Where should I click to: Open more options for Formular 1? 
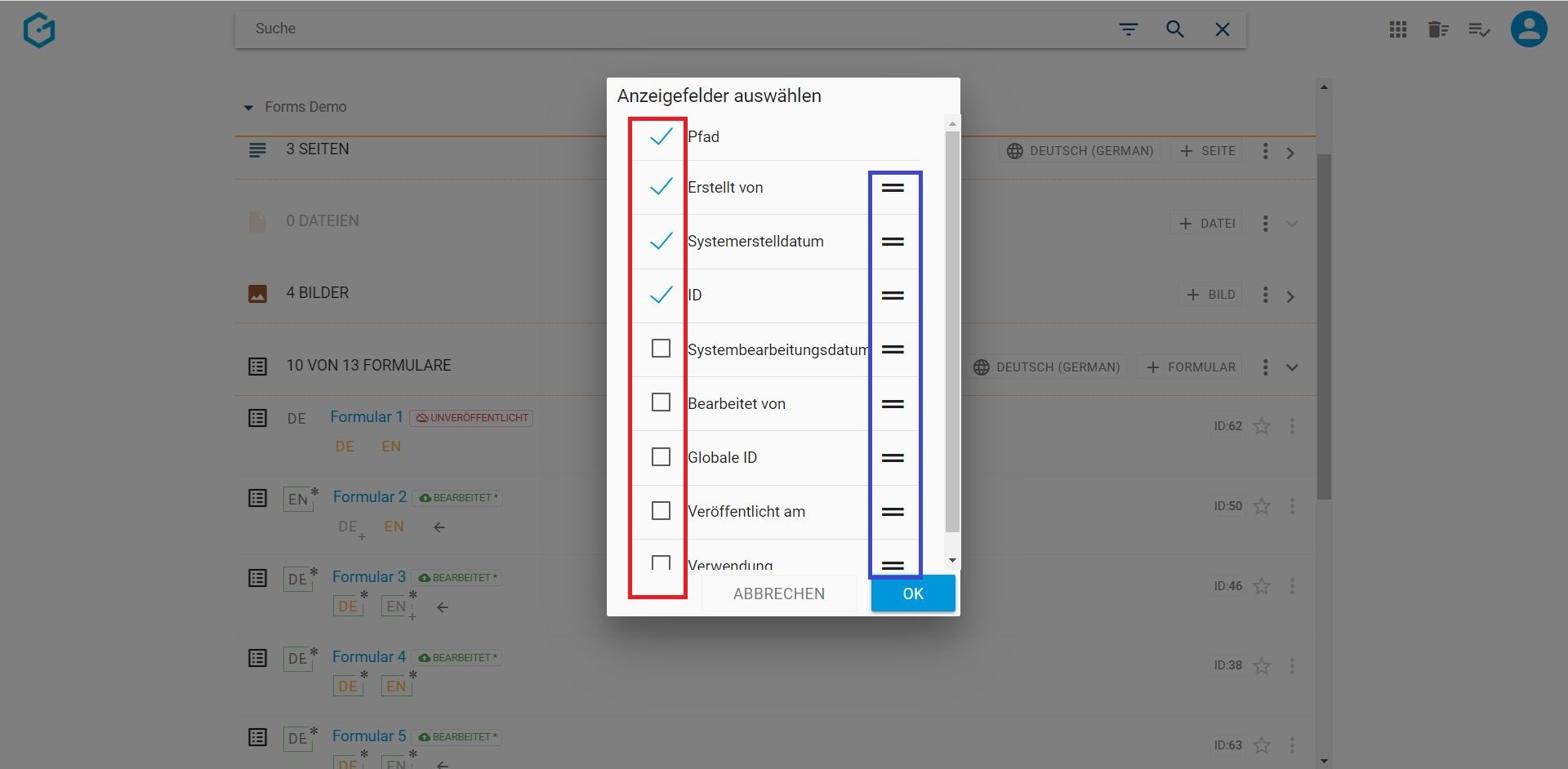pos(1292,426)
